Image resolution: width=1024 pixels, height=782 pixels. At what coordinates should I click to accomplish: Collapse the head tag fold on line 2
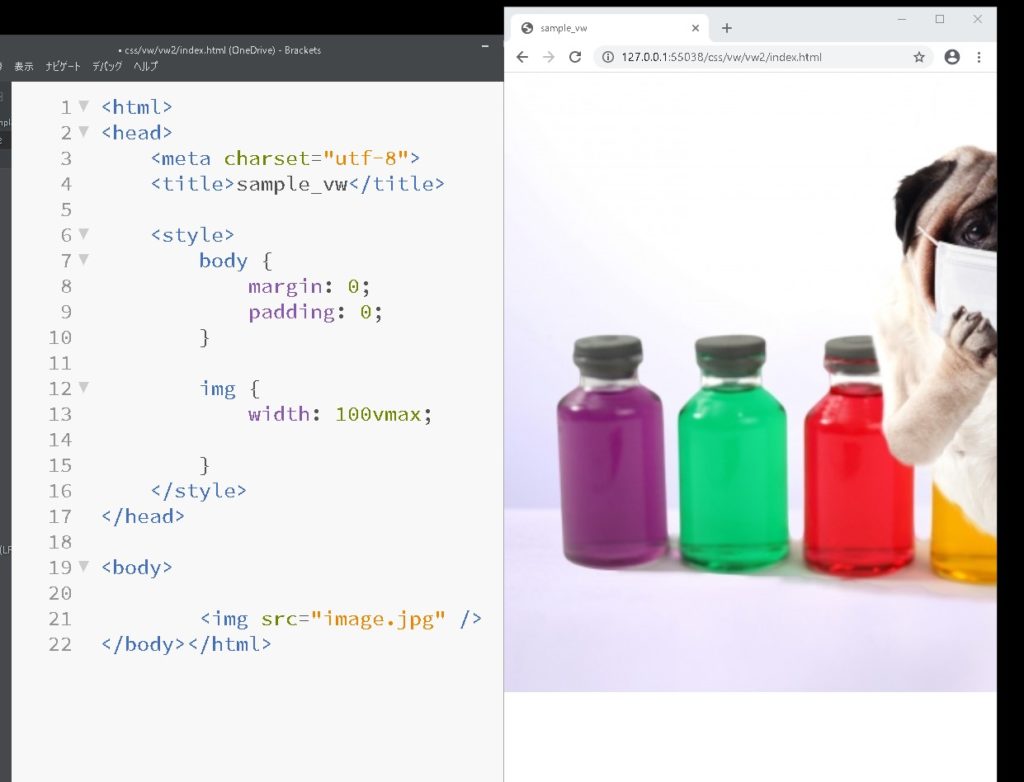[84, 132]
